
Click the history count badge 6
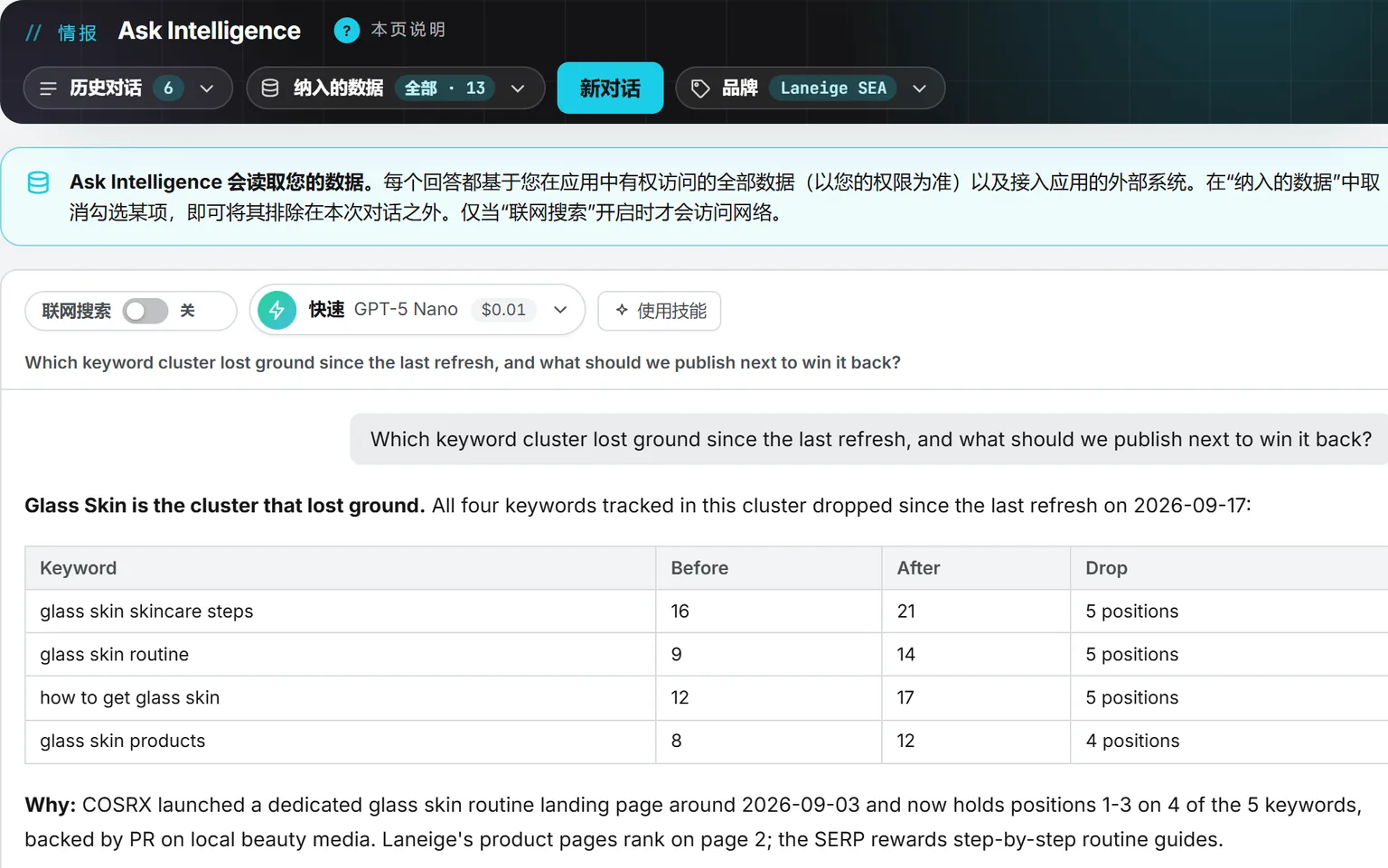point(168,89)
